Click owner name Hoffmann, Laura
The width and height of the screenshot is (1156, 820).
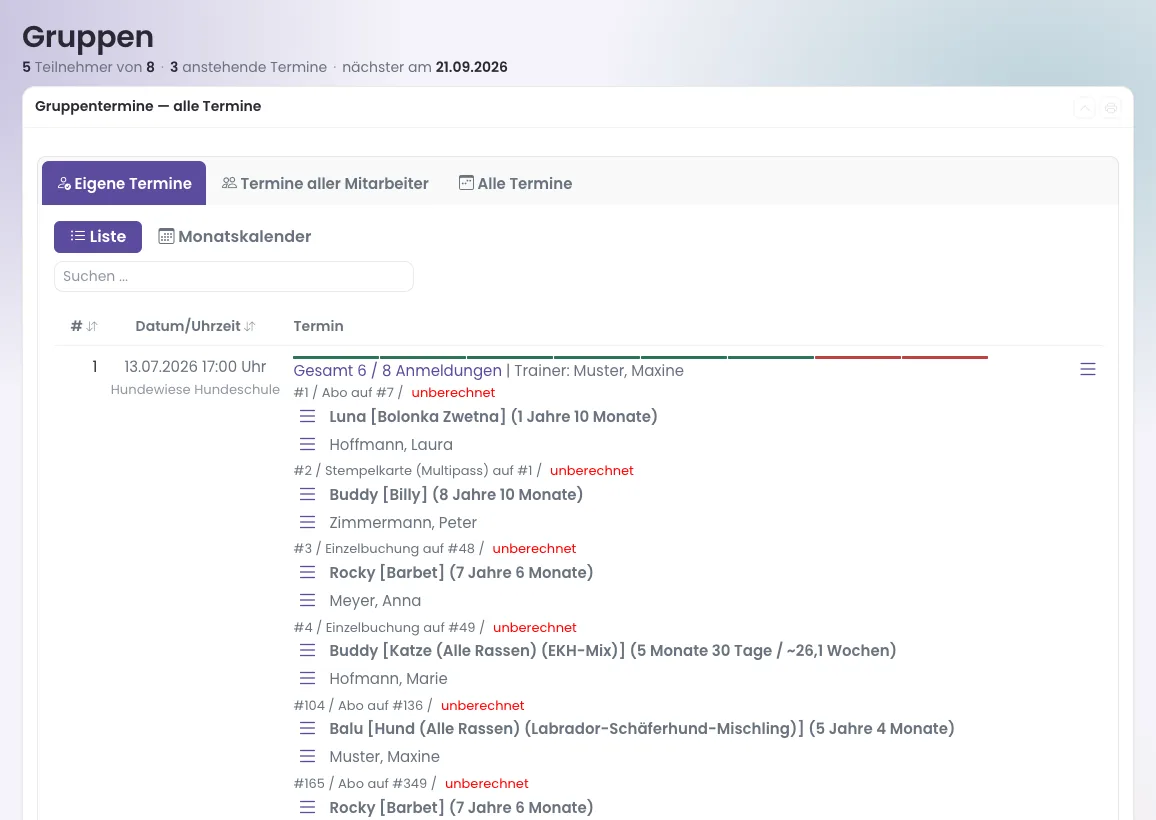[x=391, y=445]
